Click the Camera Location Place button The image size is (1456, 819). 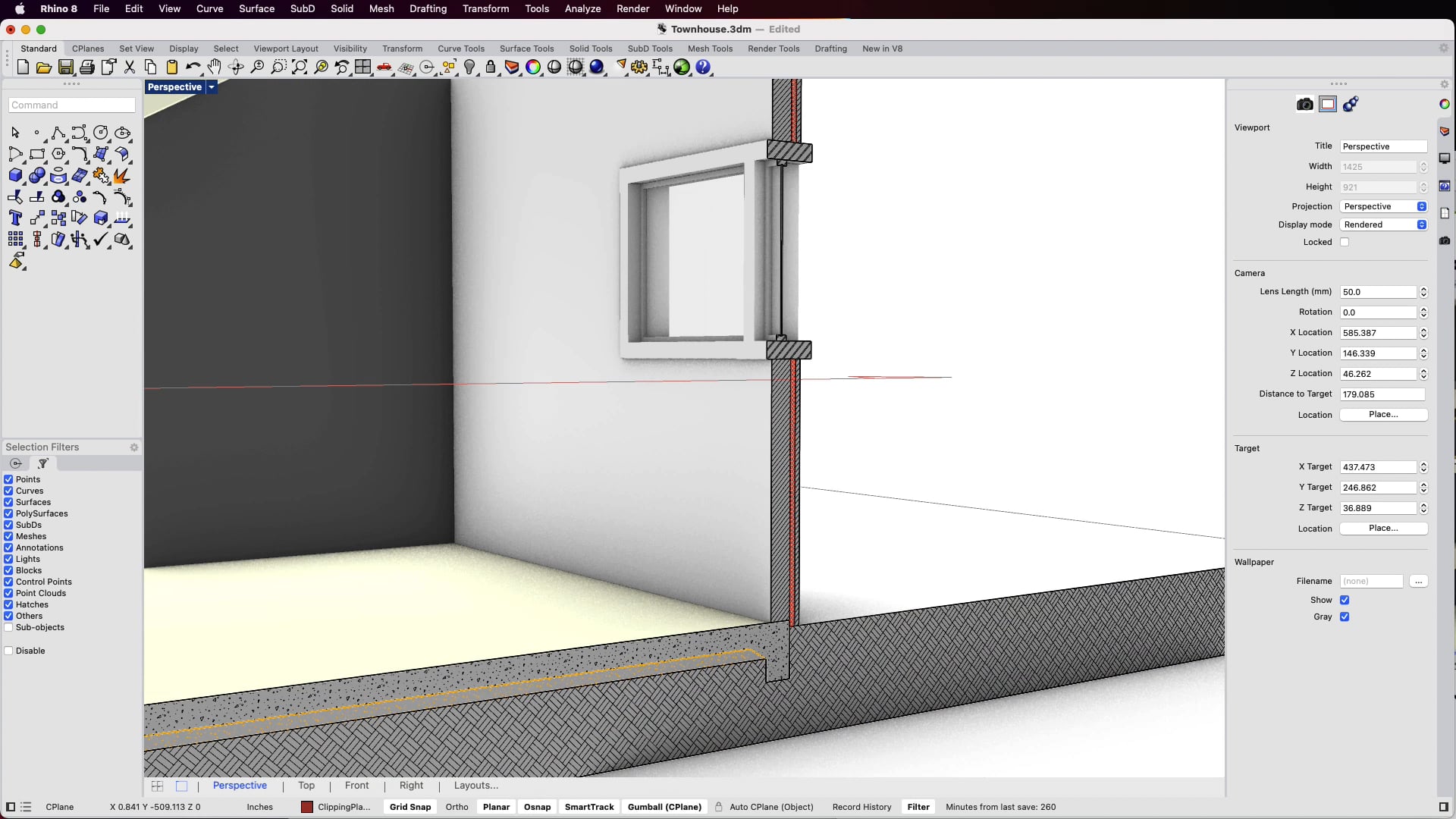pyautogui.click(x=1383, y=415)
